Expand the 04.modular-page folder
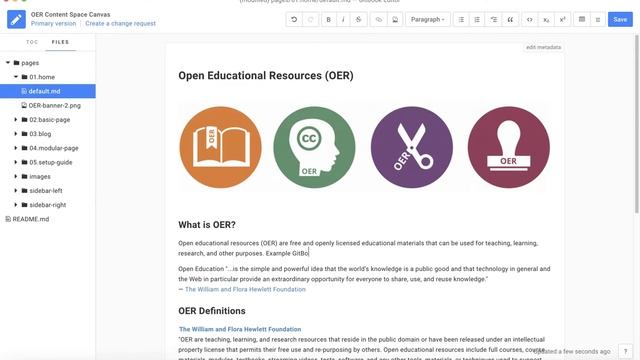The image size is (640, 360). (x=16, y=148)
